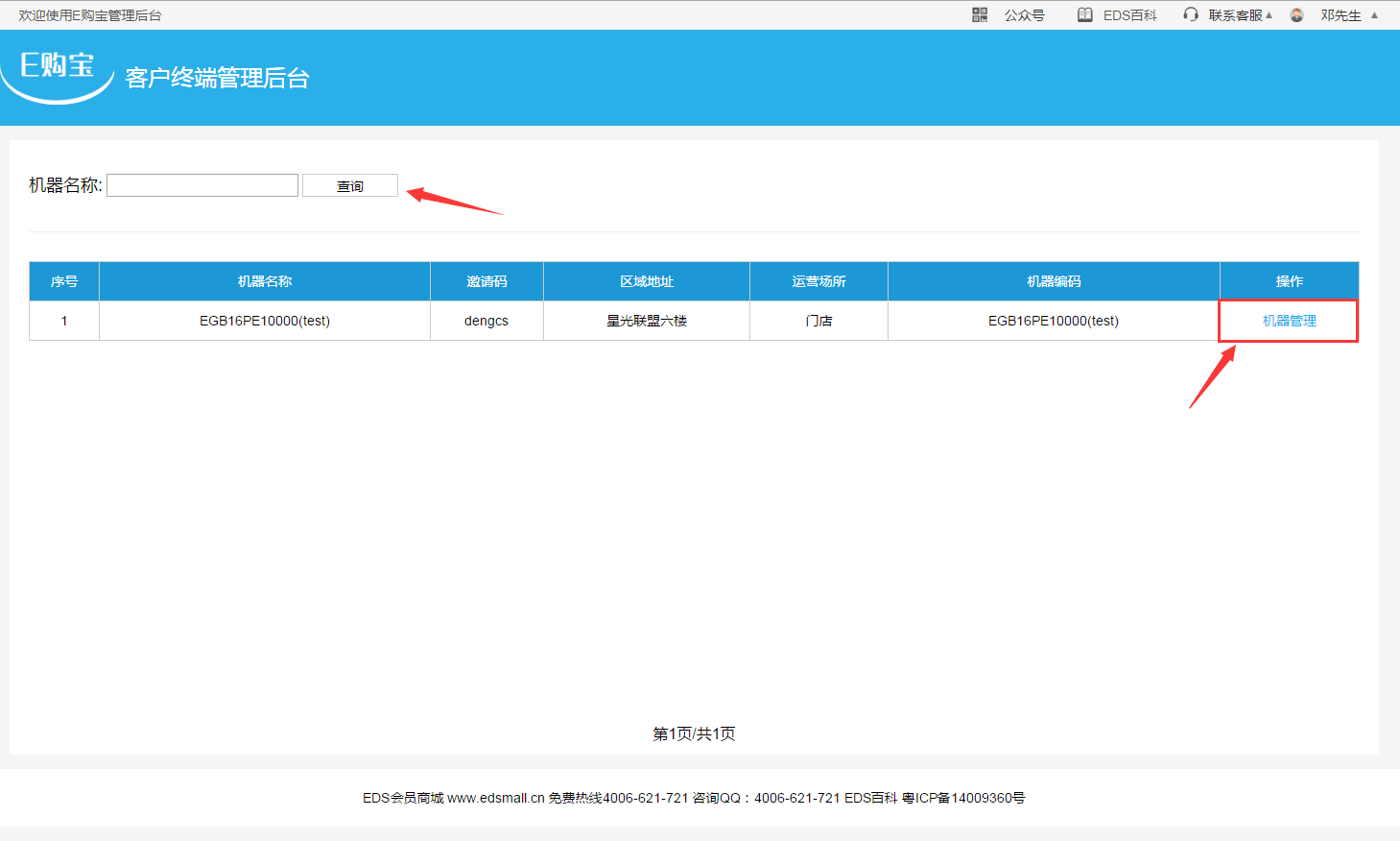Click the 区域地址 column header

pos(647,281)
